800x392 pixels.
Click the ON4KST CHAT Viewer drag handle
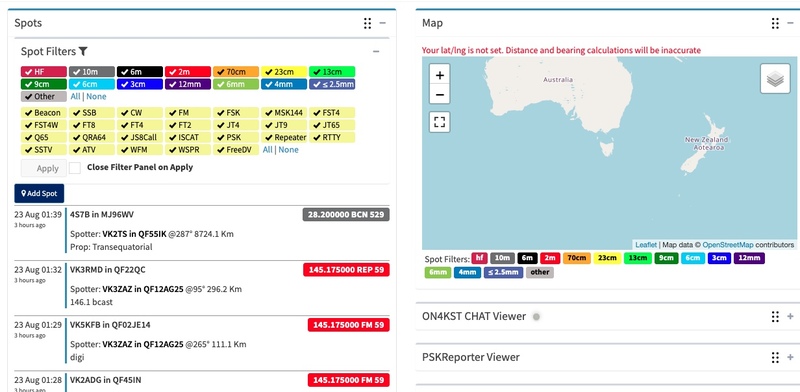point(775,316)
